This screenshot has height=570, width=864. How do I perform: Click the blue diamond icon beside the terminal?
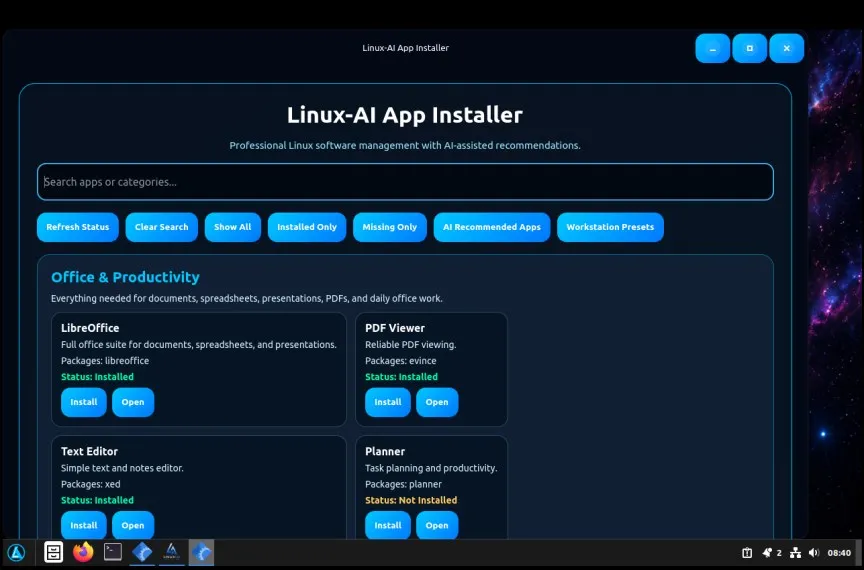(x=142, y=552)
